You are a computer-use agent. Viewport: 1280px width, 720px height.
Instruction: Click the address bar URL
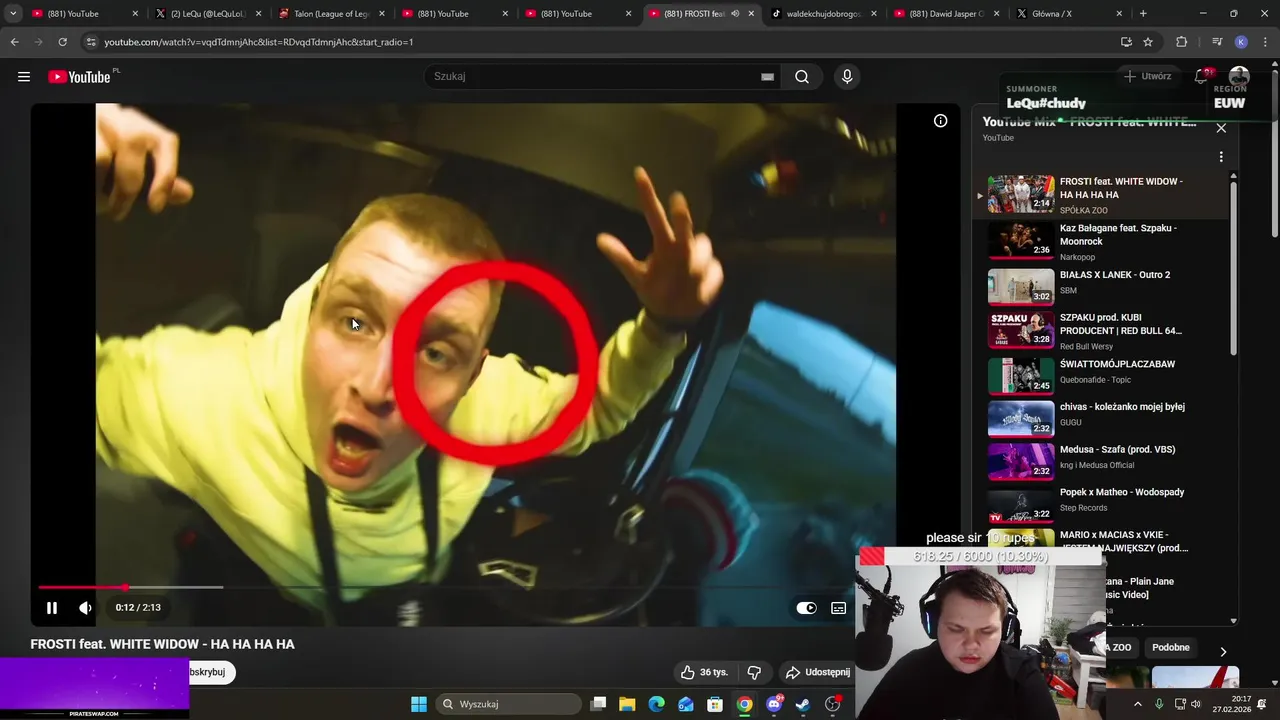pos(258,42)
